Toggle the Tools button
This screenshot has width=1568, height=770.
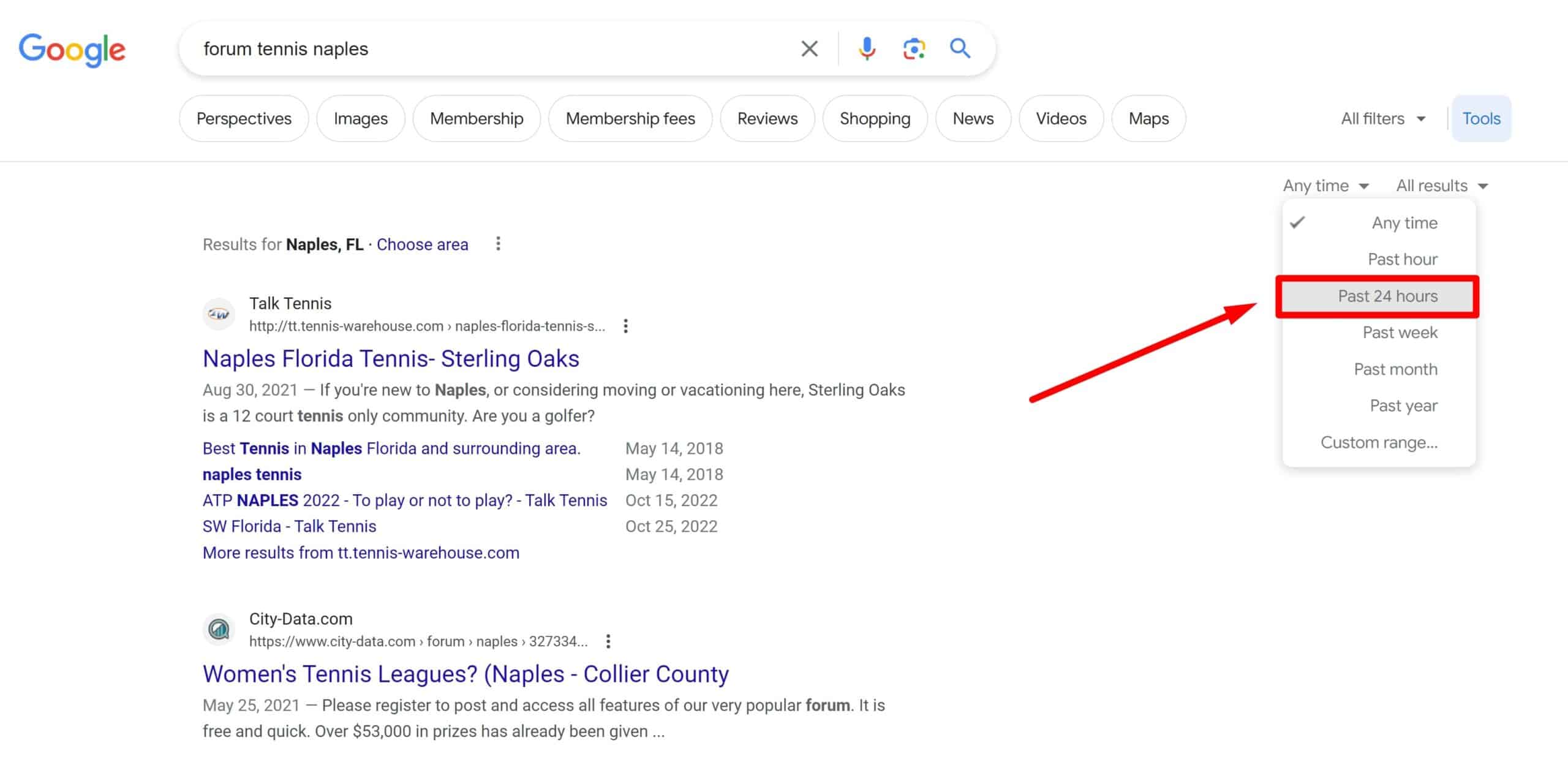(1480, 119)
